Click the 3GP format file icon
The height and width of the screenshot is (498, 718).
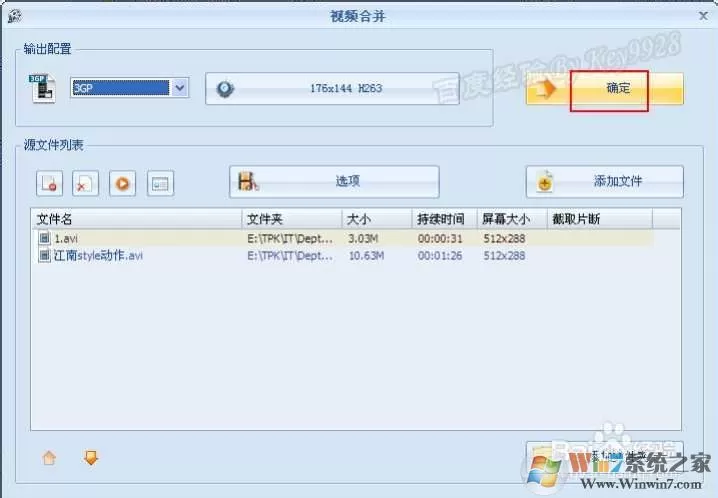click(42, 88)
